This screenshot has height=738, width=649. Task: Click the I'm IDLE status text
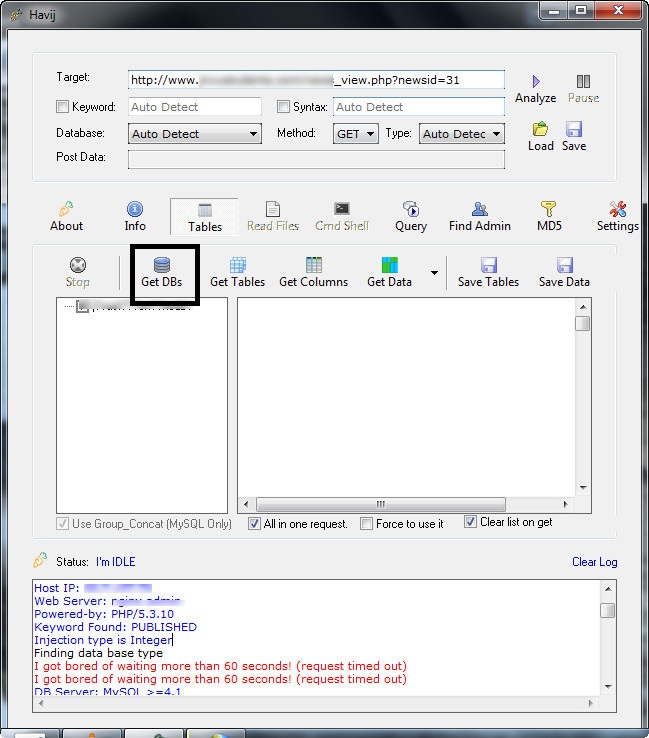click(x=116, y=562)
